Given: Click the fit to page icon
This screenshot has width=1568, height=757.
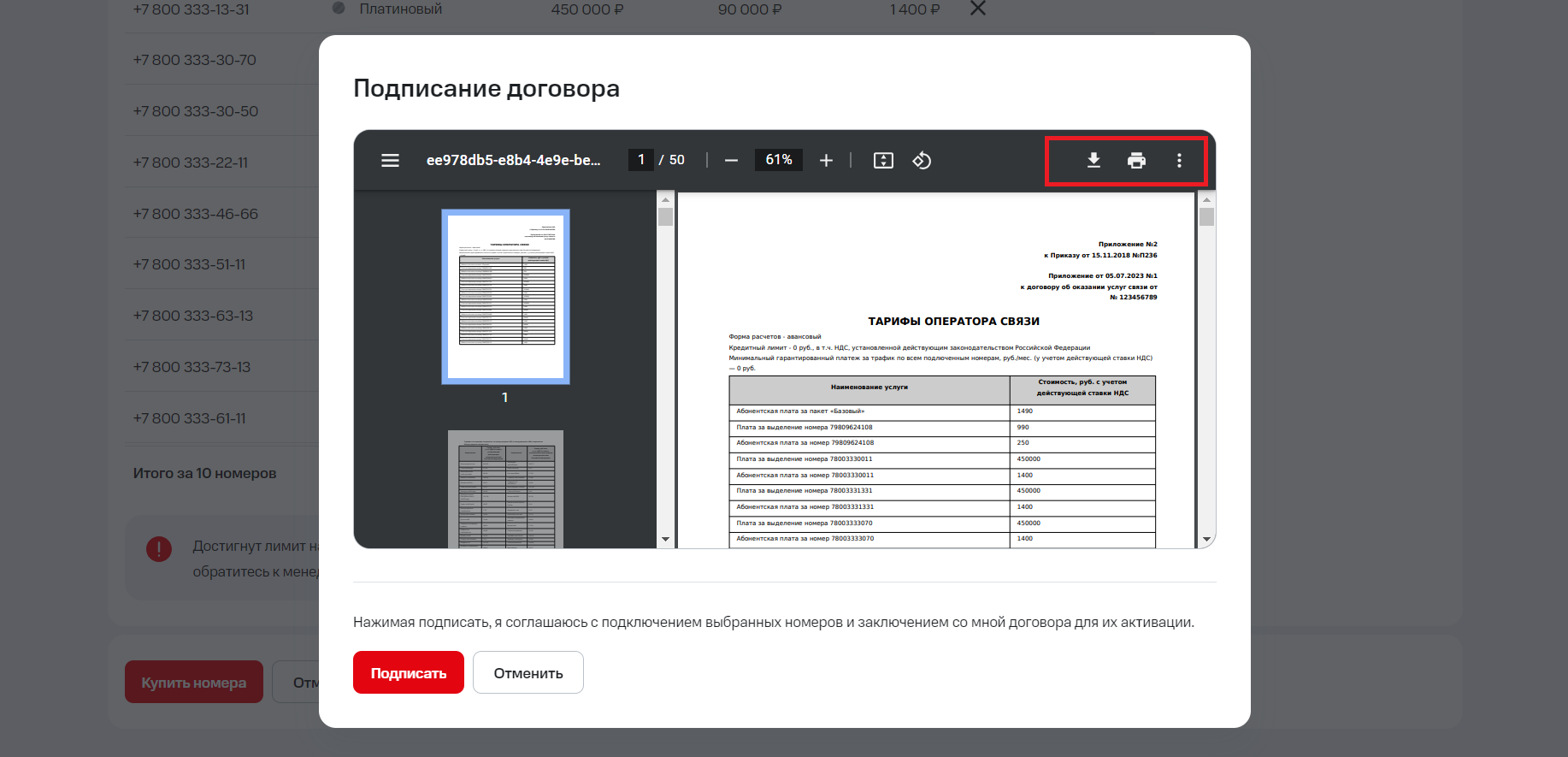Looking at the screenshot, I should tap(883, 161).
